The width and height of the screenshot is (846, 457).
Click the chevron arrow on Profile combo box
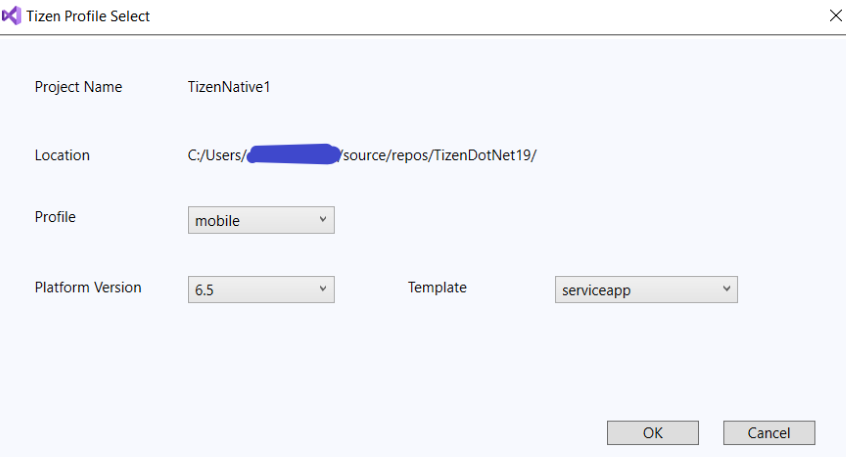323,220
